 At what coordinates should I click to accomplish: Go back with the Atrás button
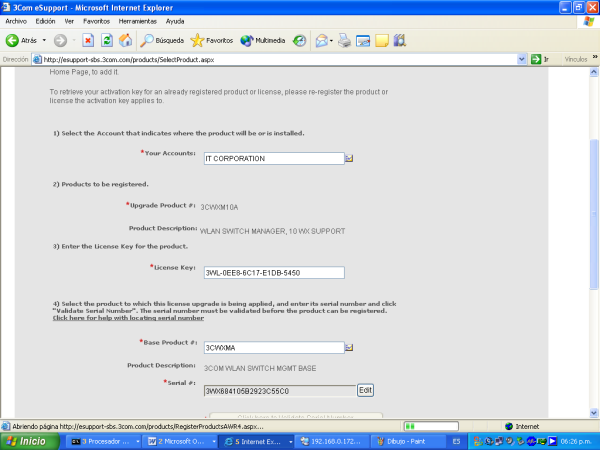pos(21,40)
